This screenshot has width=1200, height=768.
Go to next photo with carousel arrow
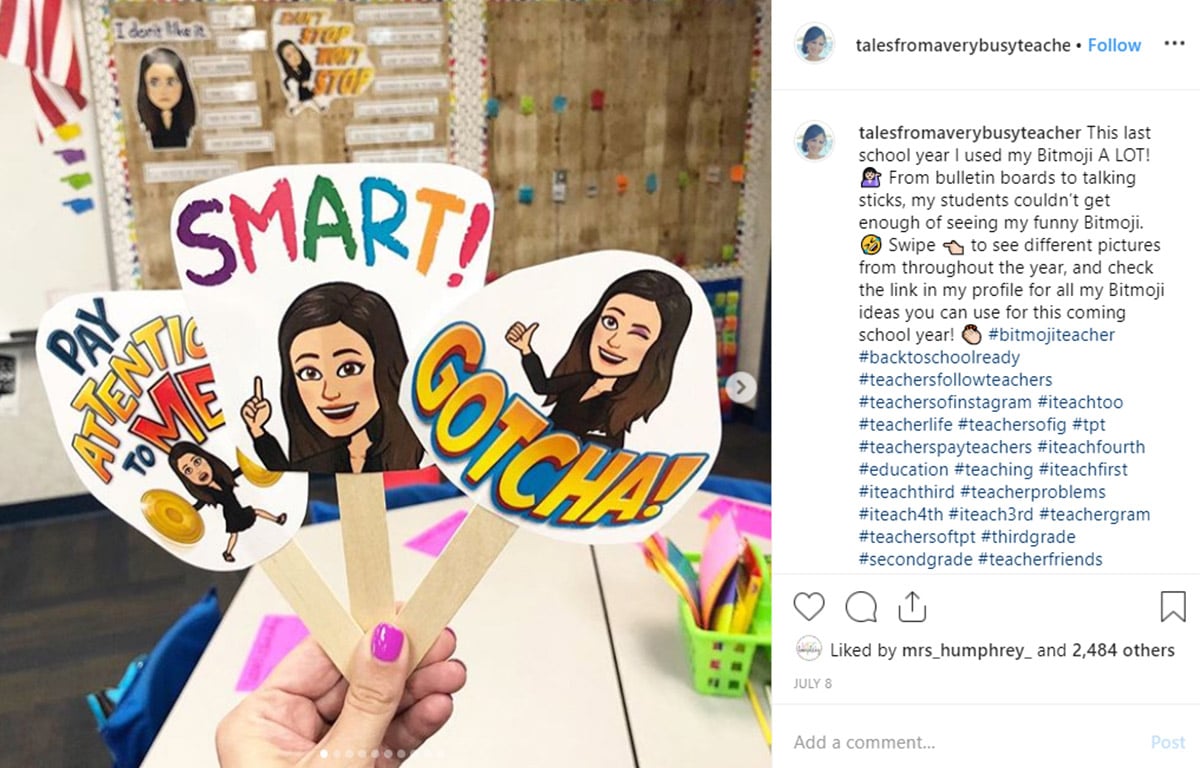pos(740,388)
